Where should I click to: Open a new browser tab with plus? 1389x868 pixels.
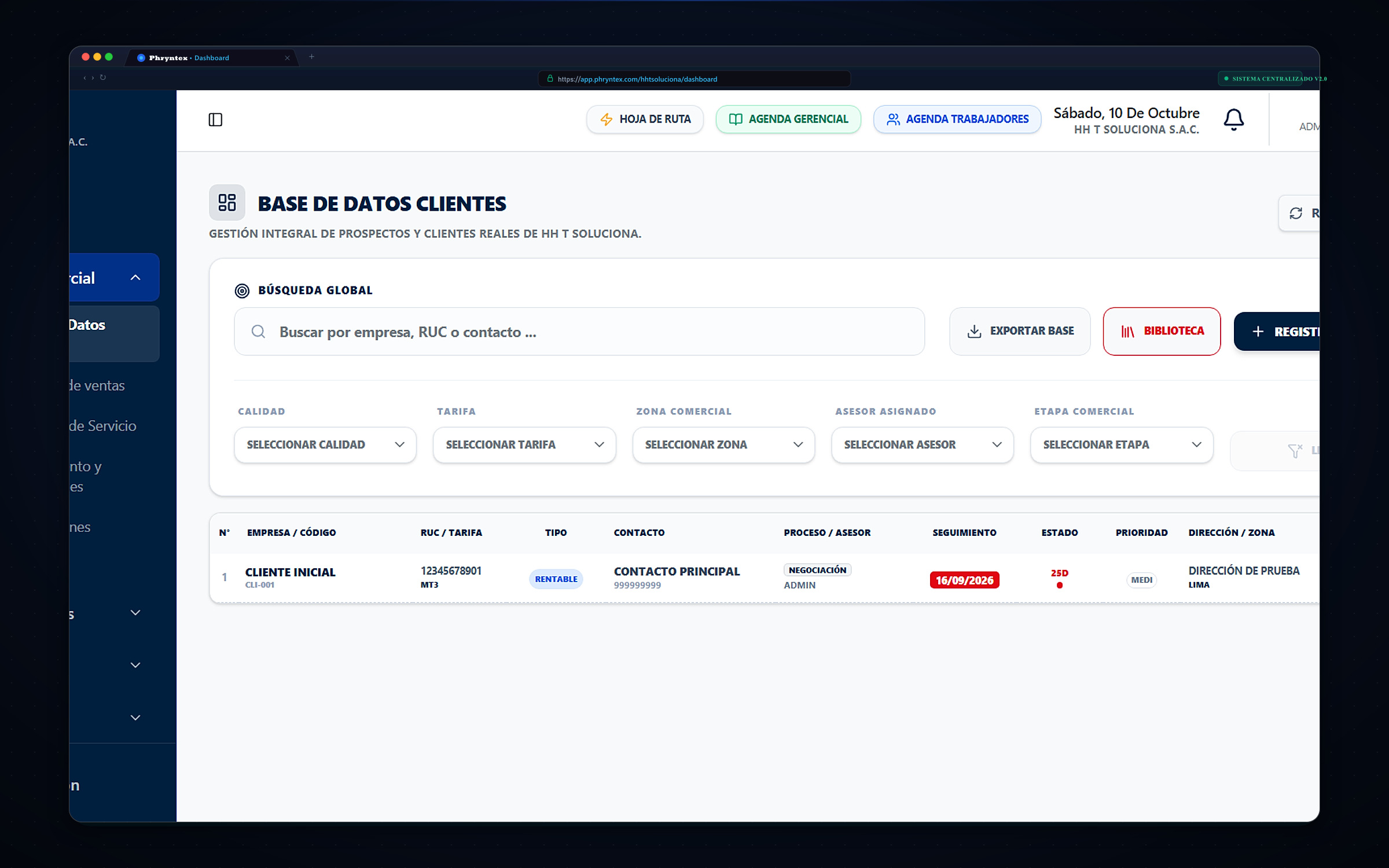[x=311, y=57]
